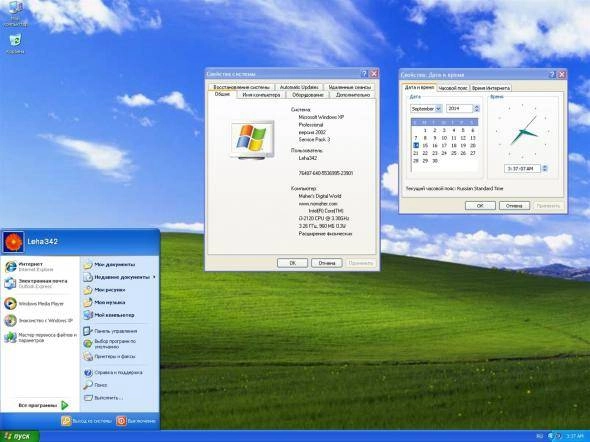Switch to the Time Zone tab (Часовой пояс)

[x=453, y=88]
